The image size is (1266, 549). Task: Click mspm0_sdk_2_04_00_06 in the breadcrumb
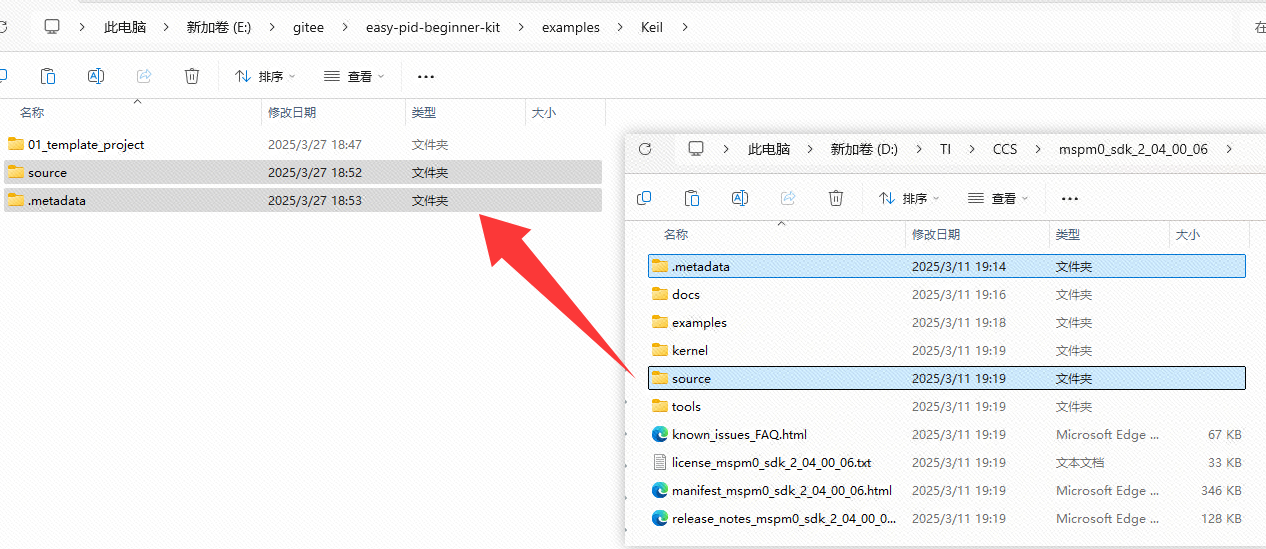(1133, 149)
